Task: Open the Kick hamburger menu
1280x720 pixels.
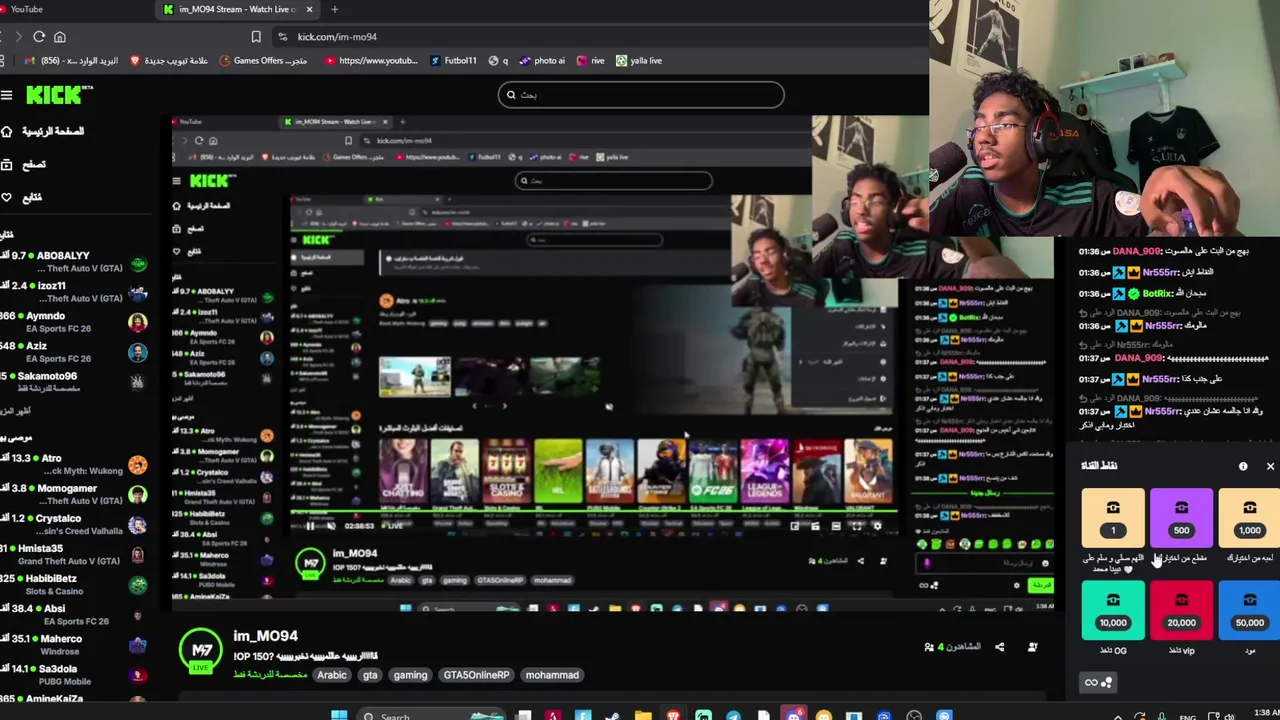Action: 7,95
